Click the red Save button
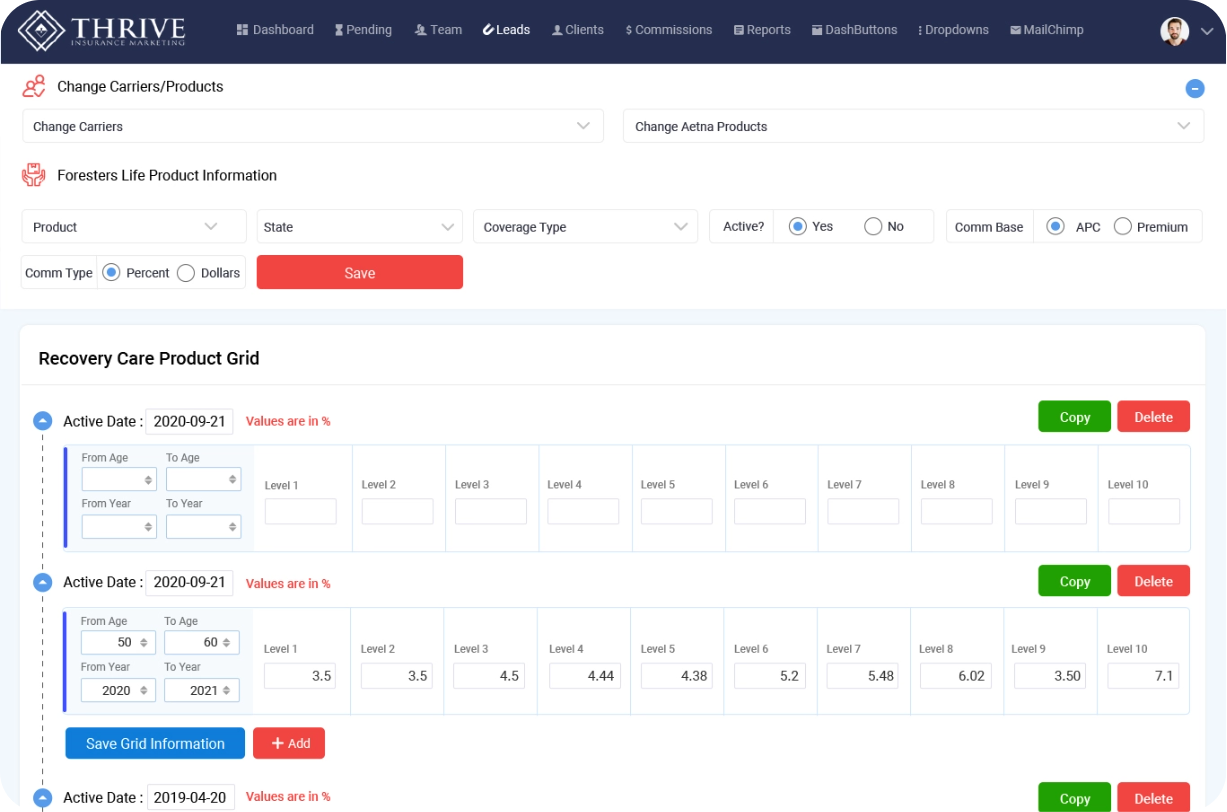1227x812 pixels. (360, 272)
